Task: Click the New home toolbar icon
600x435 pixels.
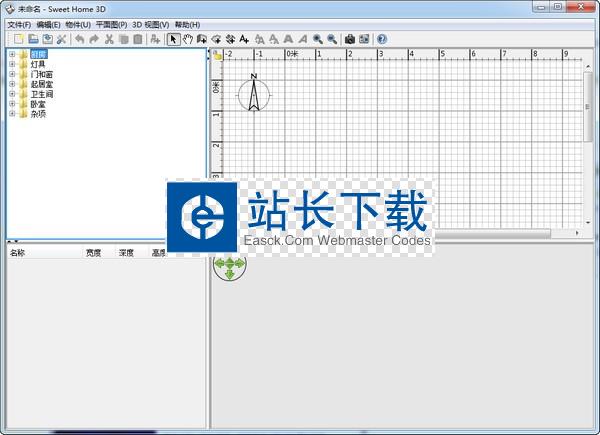Action: tap(19, 39)
